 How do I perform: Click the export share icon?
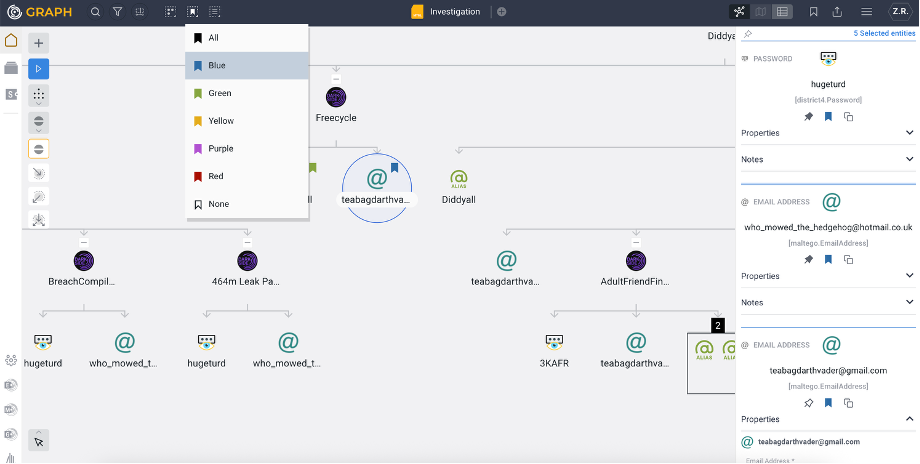(x=837, y=12)
